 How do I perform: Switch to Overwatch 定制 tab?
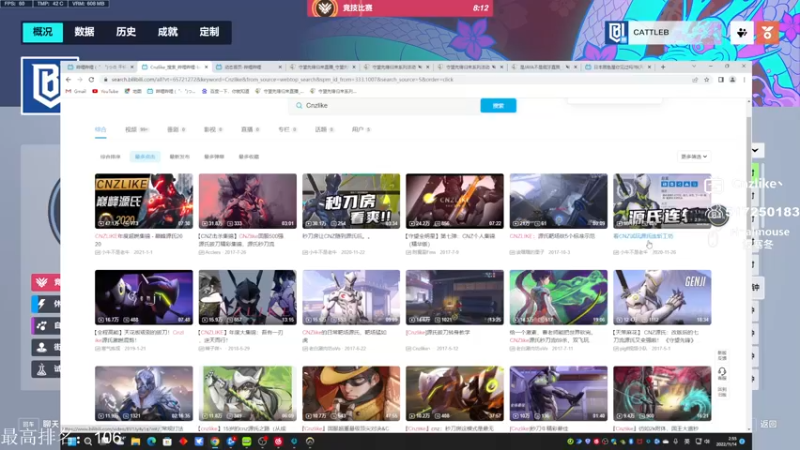tap(209, 32)
